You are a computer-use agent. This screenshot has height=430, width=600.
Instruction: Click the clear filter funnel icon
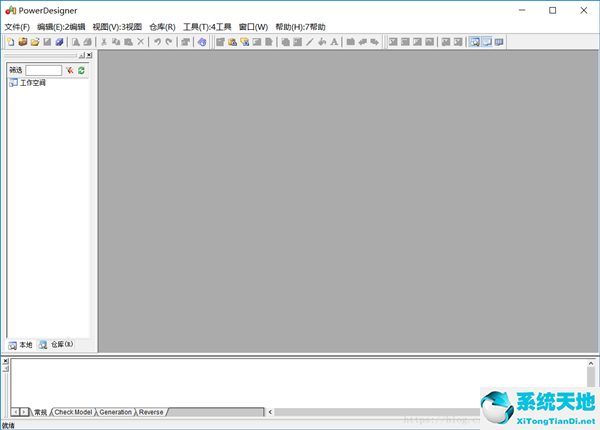(x=69, y=70)
